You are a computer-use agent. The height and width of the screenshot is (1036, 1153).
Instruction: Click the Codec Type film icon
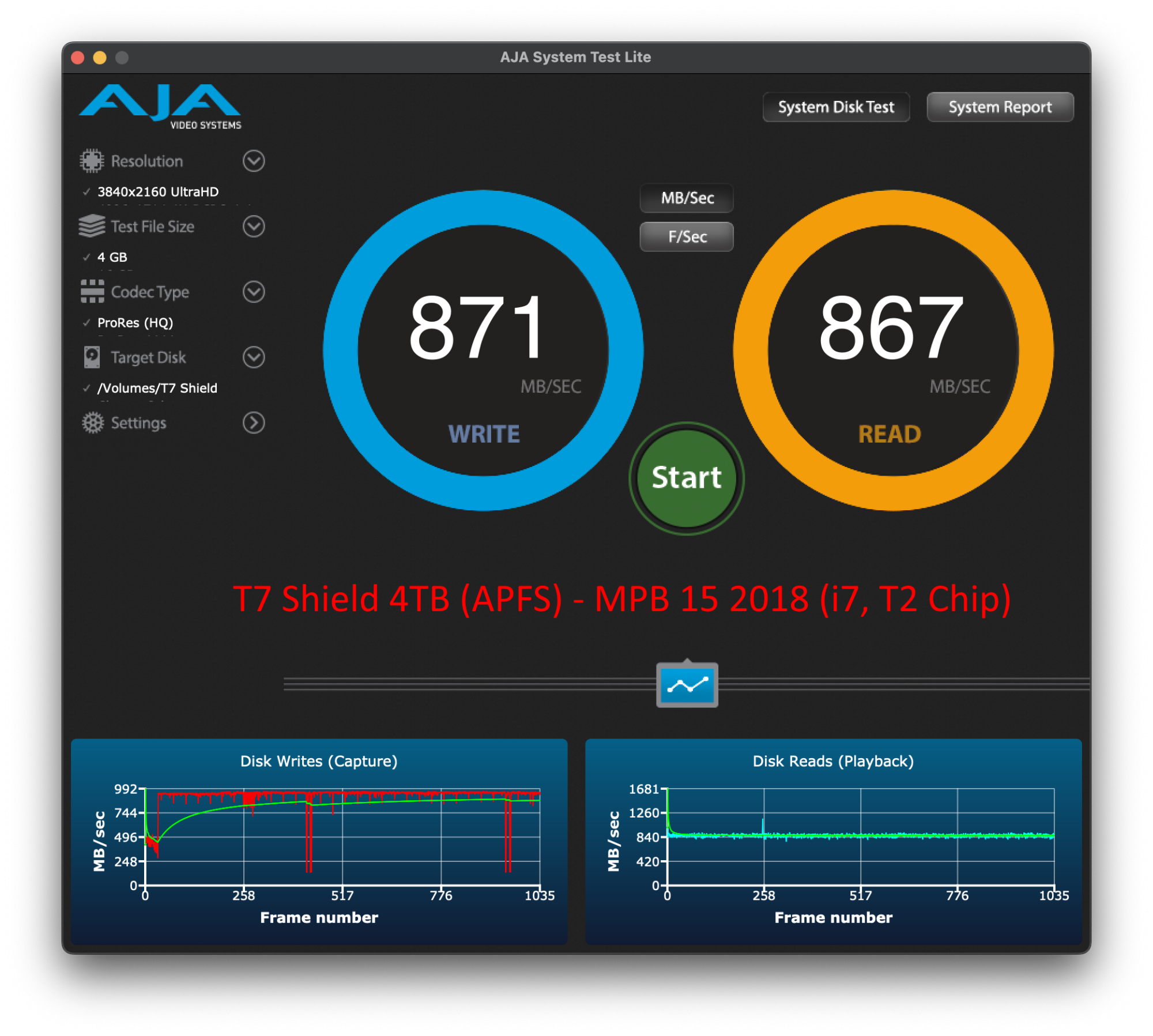(x=92, y=292)
